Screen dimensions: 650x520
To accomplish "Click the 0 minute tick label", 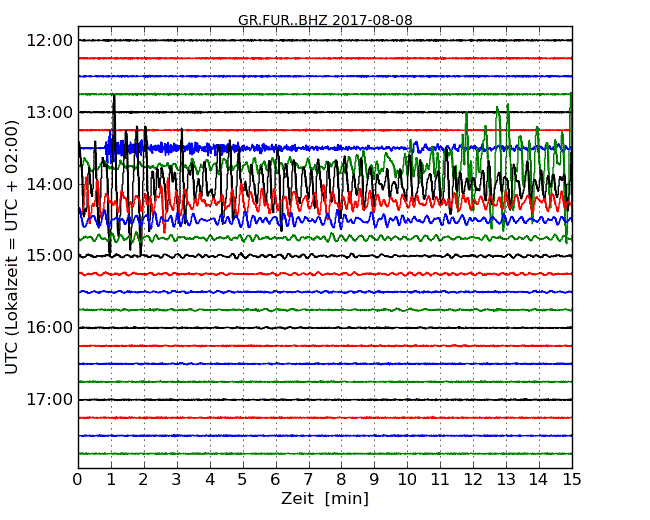I will pyautogui.click(x=78, y=479).
